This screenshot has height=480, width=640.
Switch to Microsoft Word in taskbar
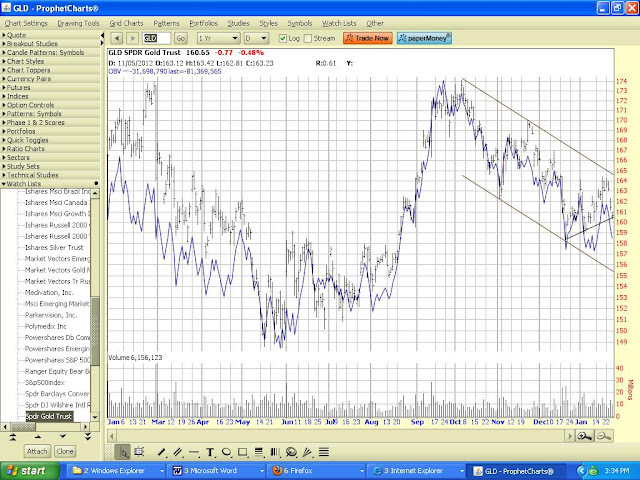[x=216, y=471]
